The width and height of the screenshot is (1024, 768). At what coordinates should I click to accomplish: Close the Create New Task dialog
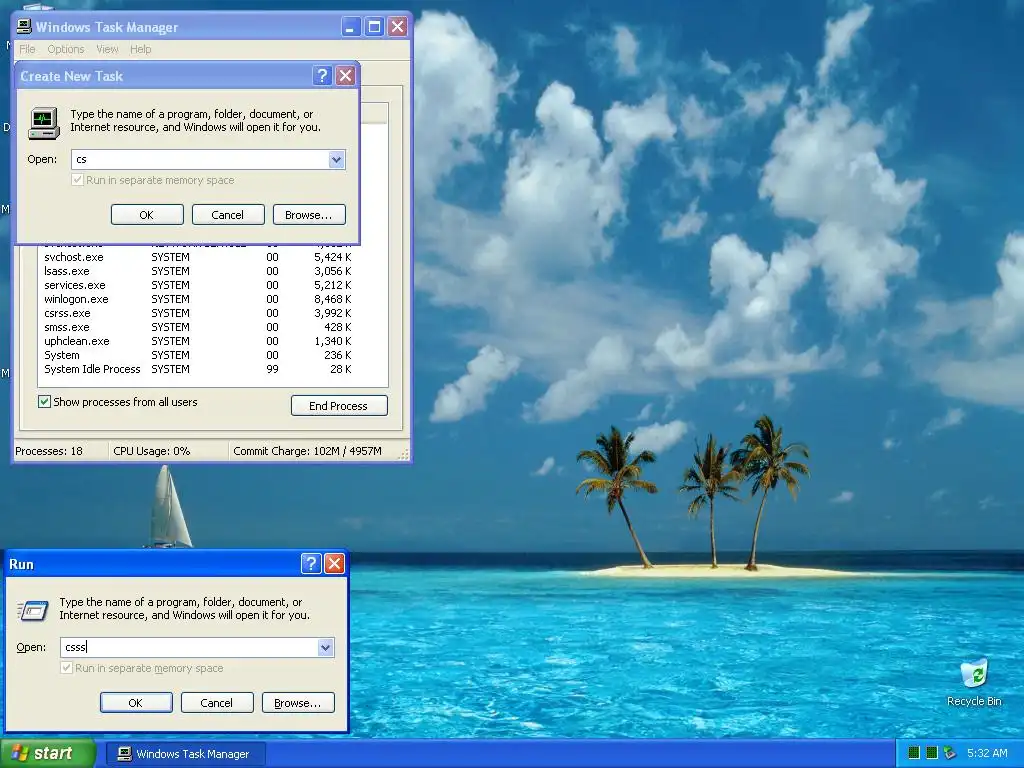345,76
